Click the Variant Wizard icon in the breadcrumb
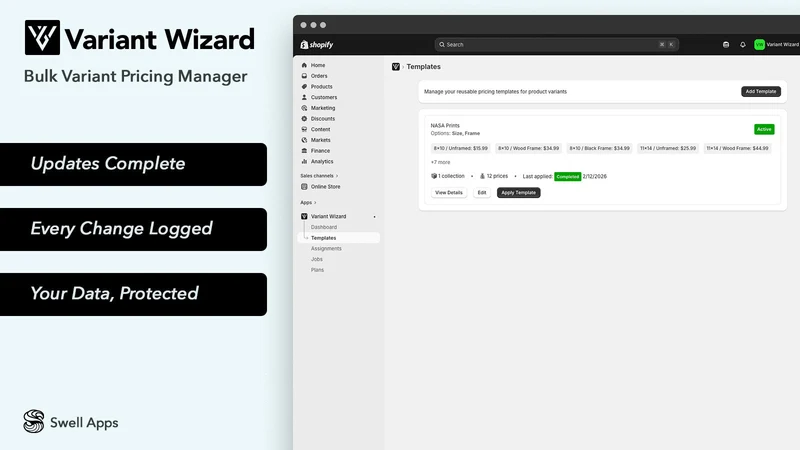 pyautogui.click(x=395, y=67)
